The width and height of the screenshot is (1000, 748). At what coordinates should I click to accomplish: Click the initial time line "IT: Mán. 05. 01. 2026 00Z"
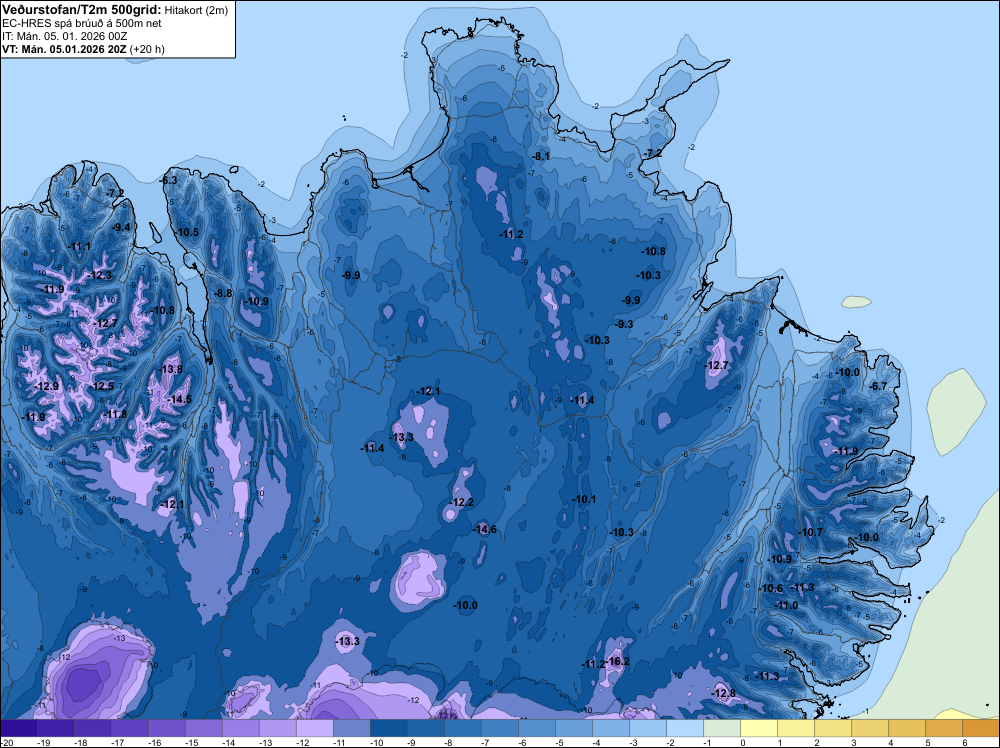click(x=64, y=36)
